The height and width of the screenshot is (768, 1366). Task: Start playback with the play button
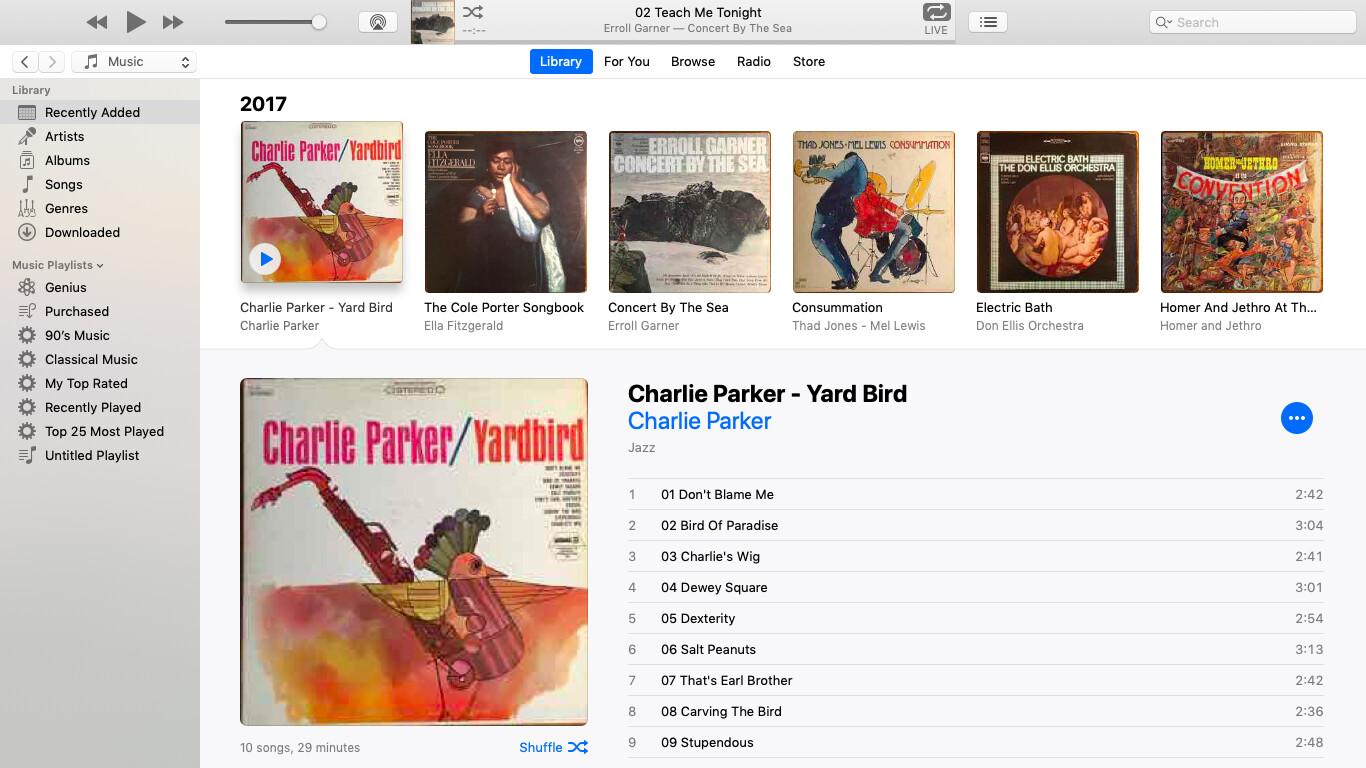[x=136, y=22]
